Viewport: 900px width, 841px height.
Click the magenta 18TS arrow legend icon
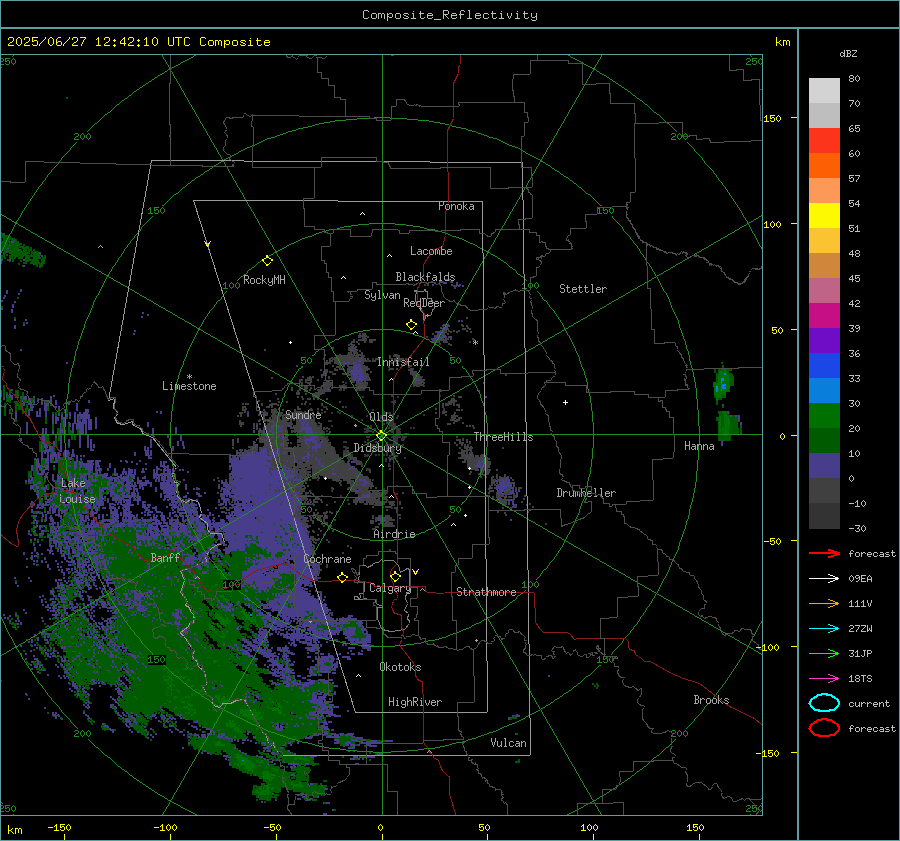coord(824,678)
